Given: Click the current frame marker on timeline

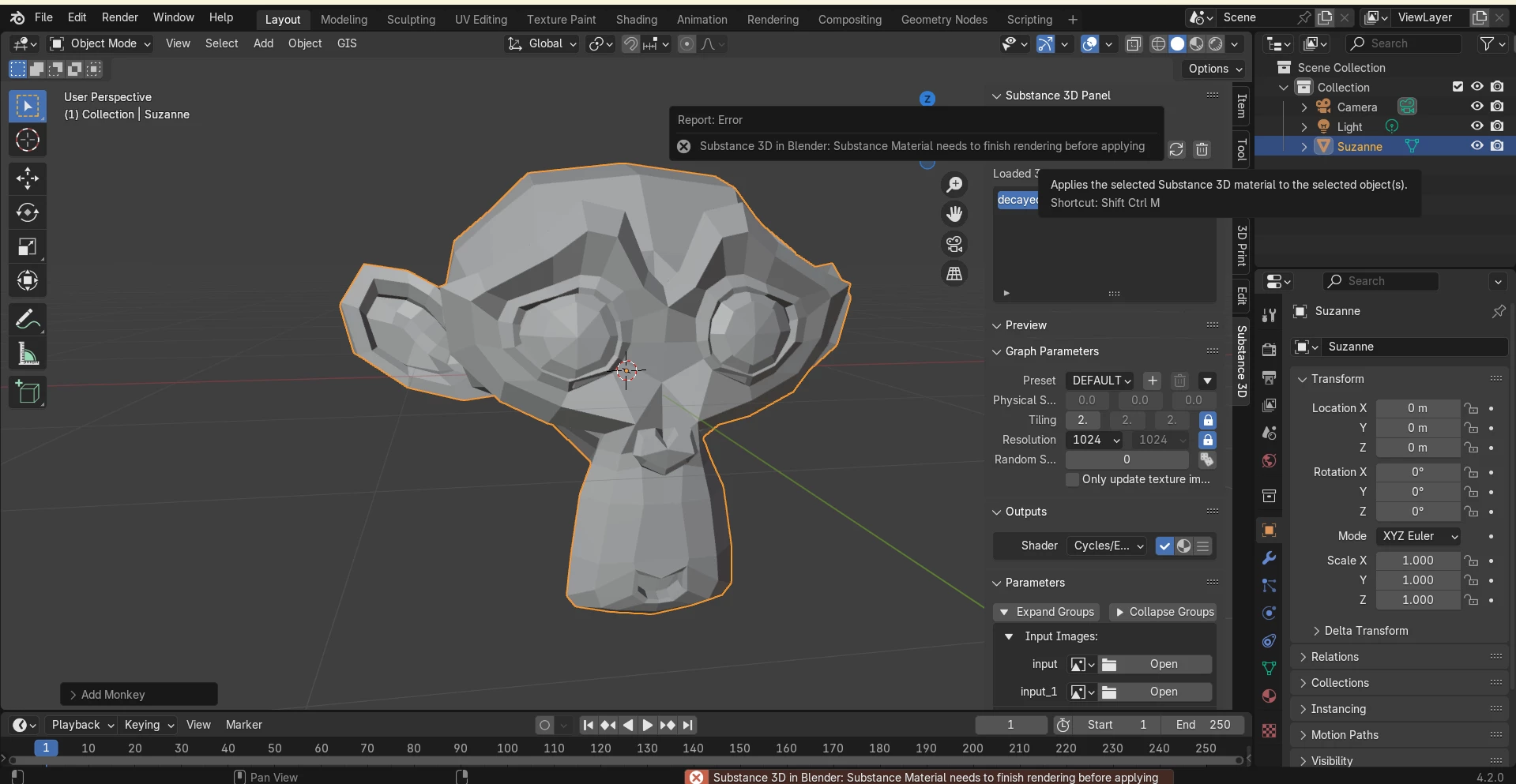Looking at the screenshot, I should tap(46, 748).
